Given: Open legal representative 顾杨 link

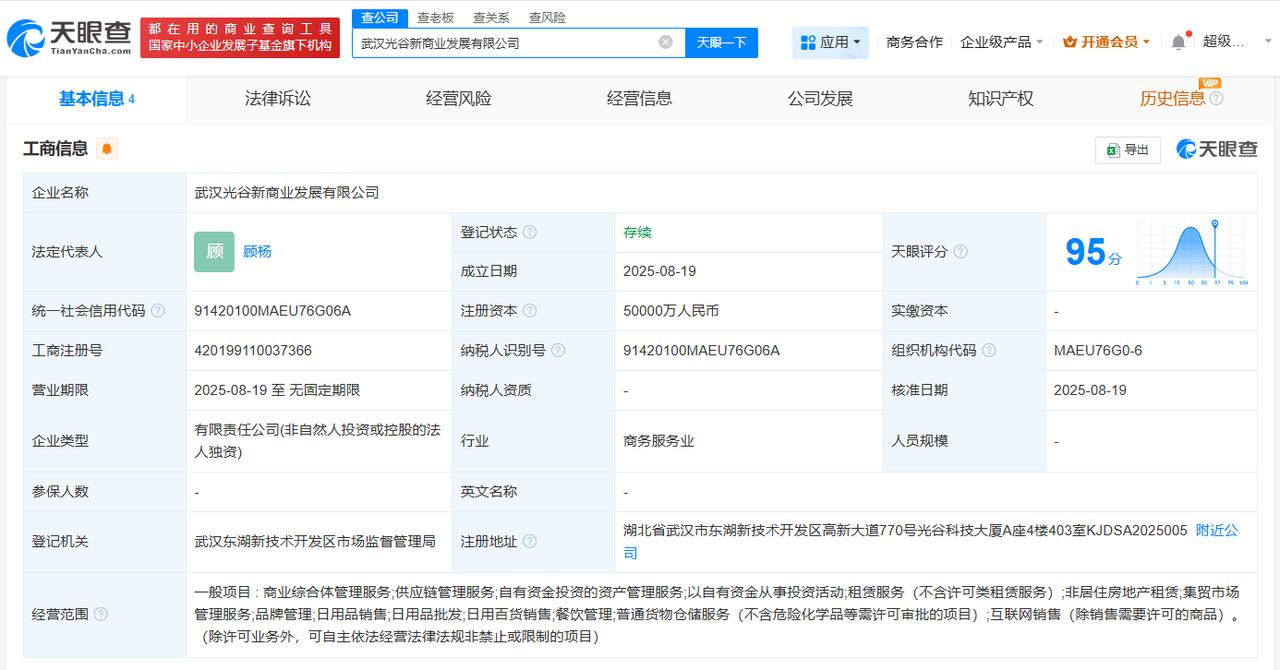Looking at the screenshot, I should [257, 251].
